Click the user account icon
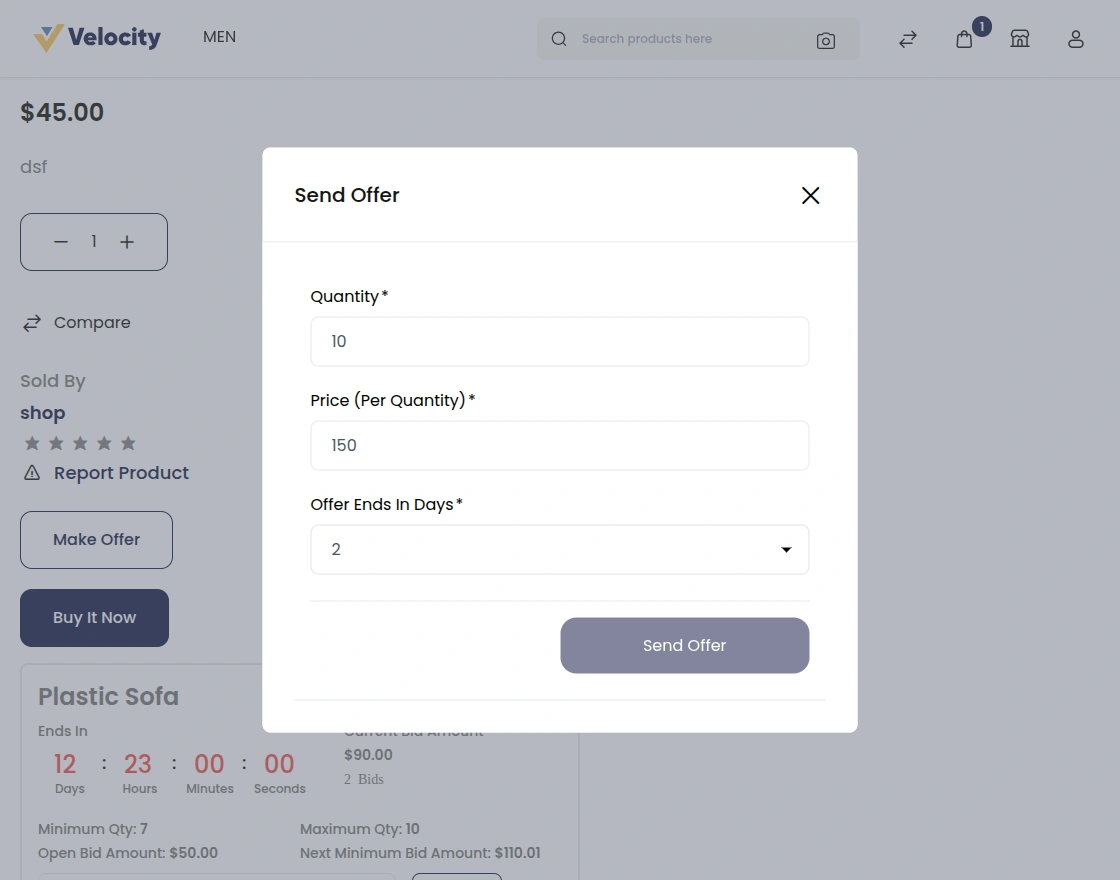The height and width of the screenshot is (880, 1120). 1076,39
